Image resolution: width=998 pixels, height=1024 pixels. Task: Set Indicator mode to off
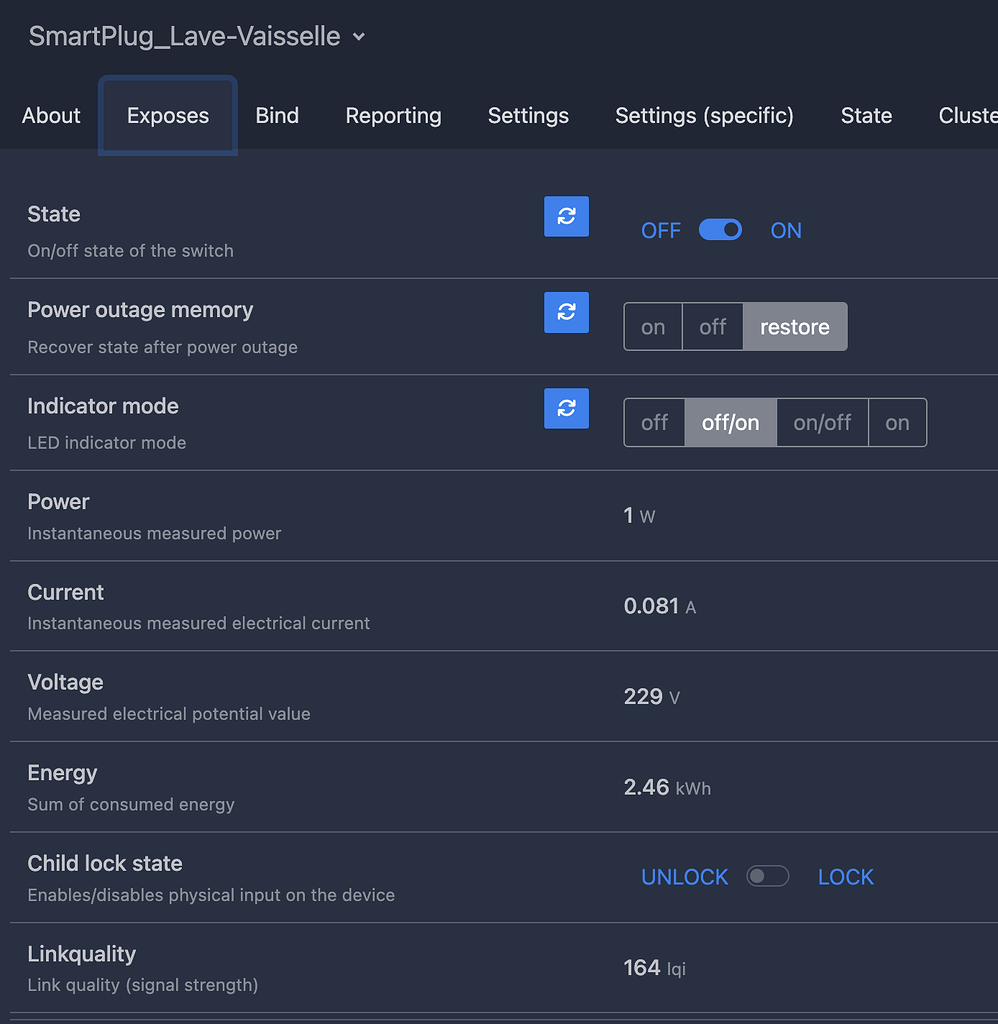654,423
